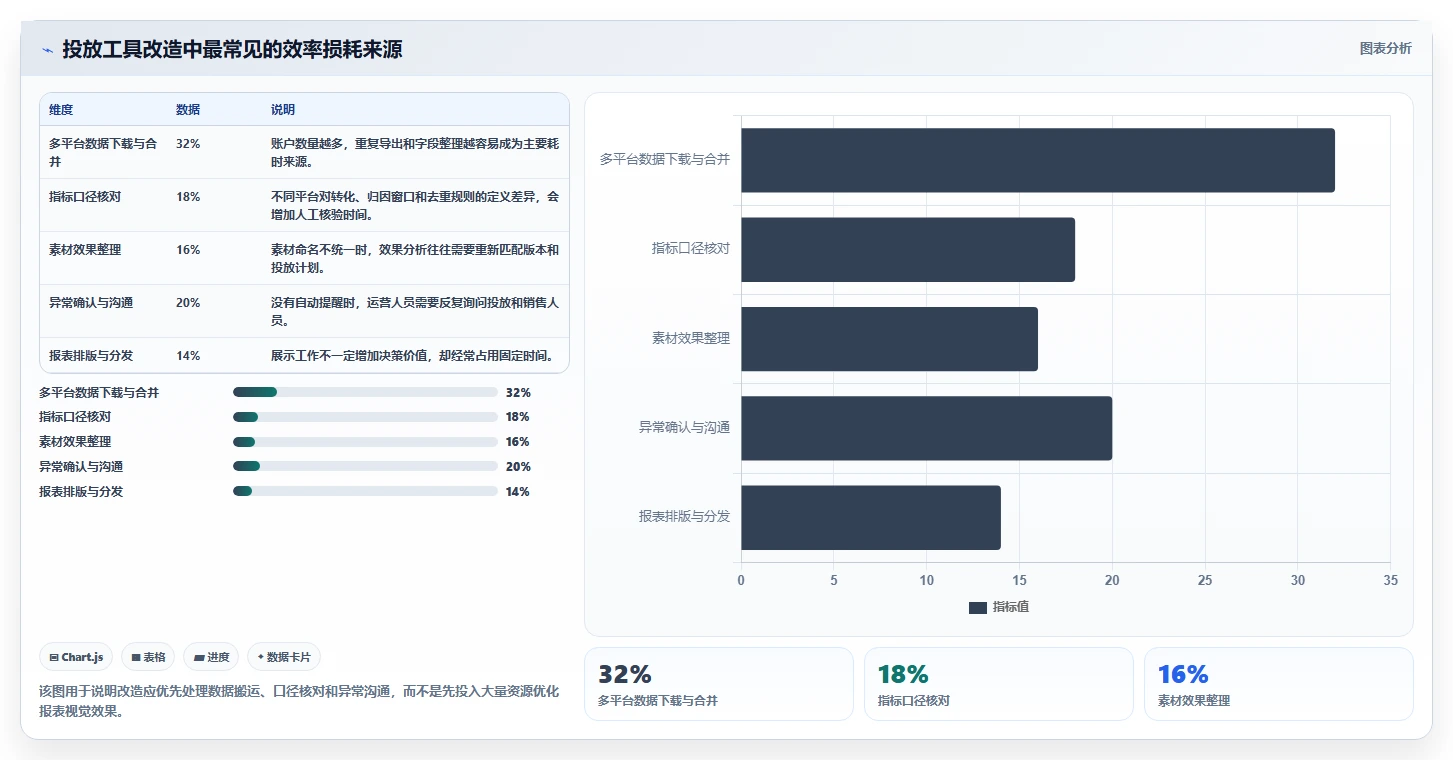This screenshot has height=760, width=1453.
Task: Click the dark legend swatch next to 指标值
Action: [x=978, y=608]
